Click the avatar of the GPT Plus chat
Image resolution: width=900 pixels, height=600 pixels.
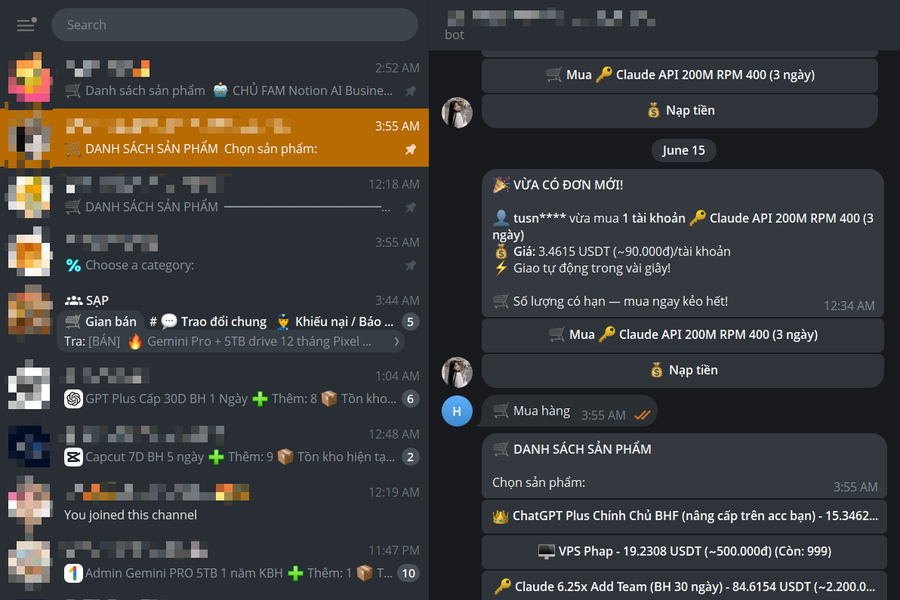click(x=29, y=388)
